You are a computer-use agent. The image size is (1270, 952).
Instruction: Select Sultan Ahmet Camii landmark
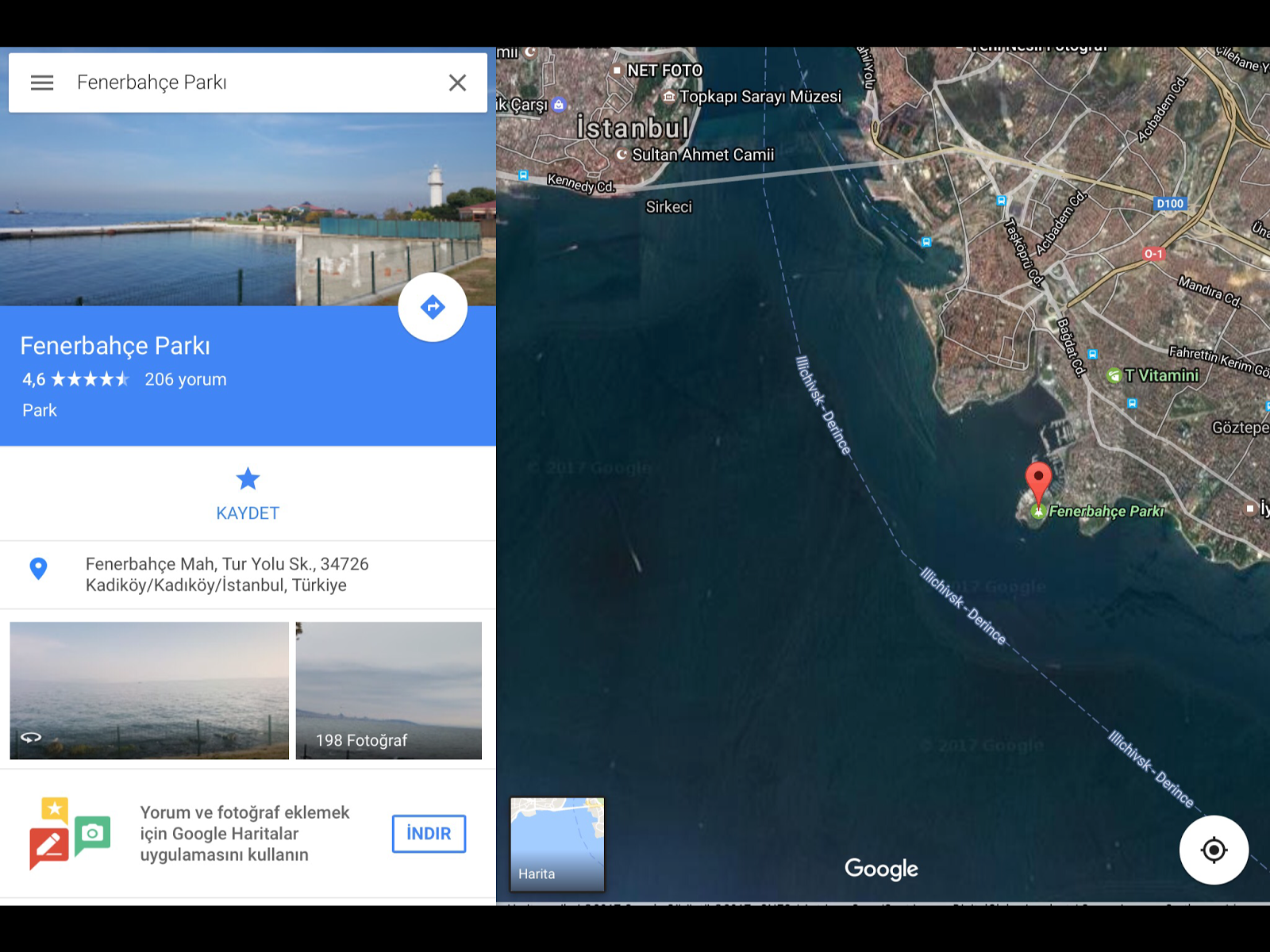[x=702, y=155]
